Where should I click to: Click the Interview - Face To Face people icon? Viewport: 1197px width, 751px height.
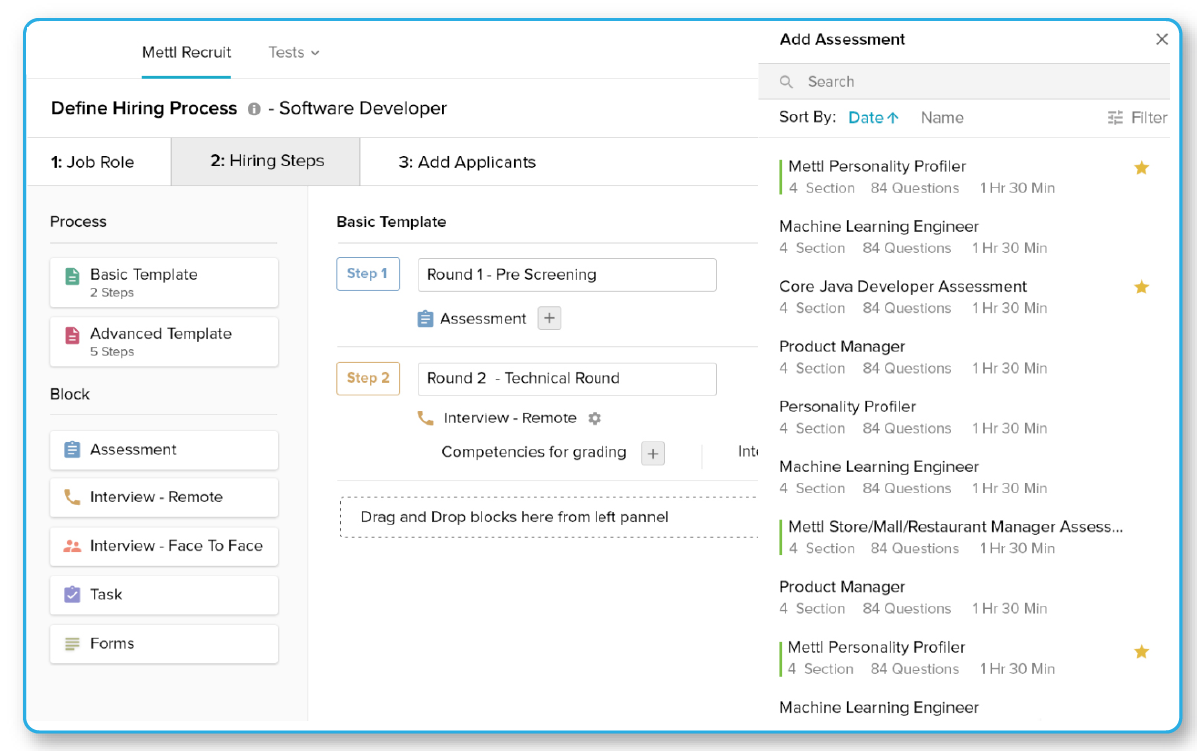pyautogui.click(x=73, y=546)
